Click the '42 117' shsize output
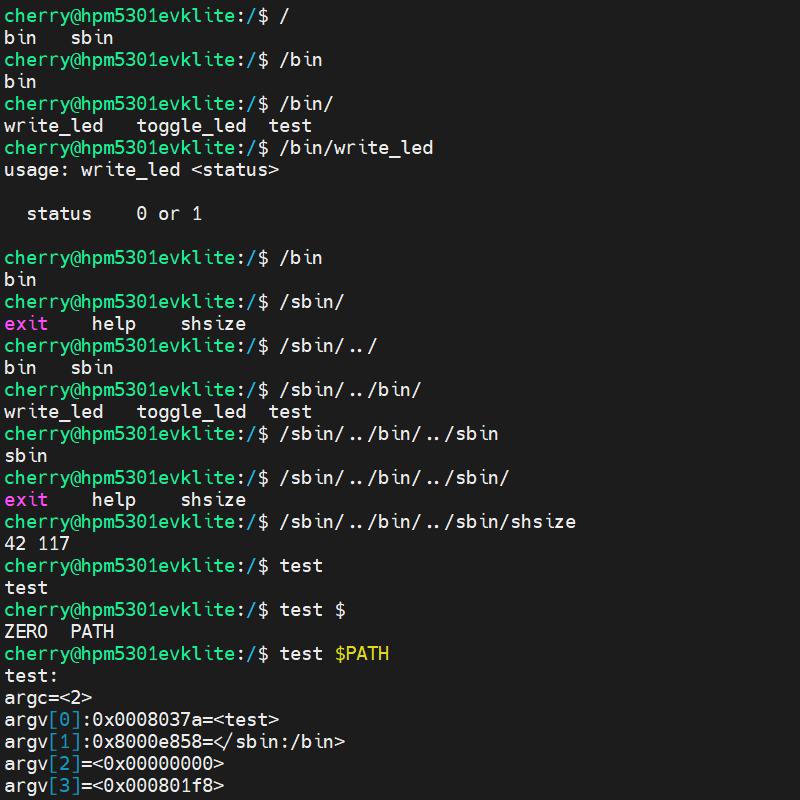Screen dimensions: 800x800 click(37, 544)
